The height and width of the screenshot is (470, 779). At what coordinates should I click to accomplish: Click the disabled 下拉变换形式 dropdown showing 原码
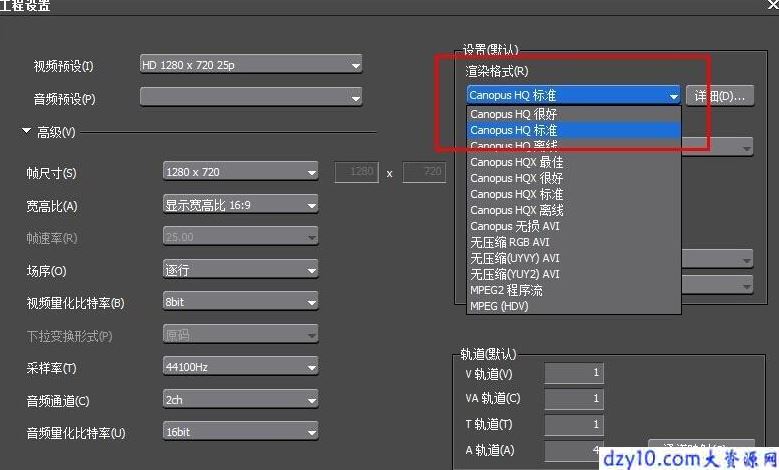click(x=240, y=335)
